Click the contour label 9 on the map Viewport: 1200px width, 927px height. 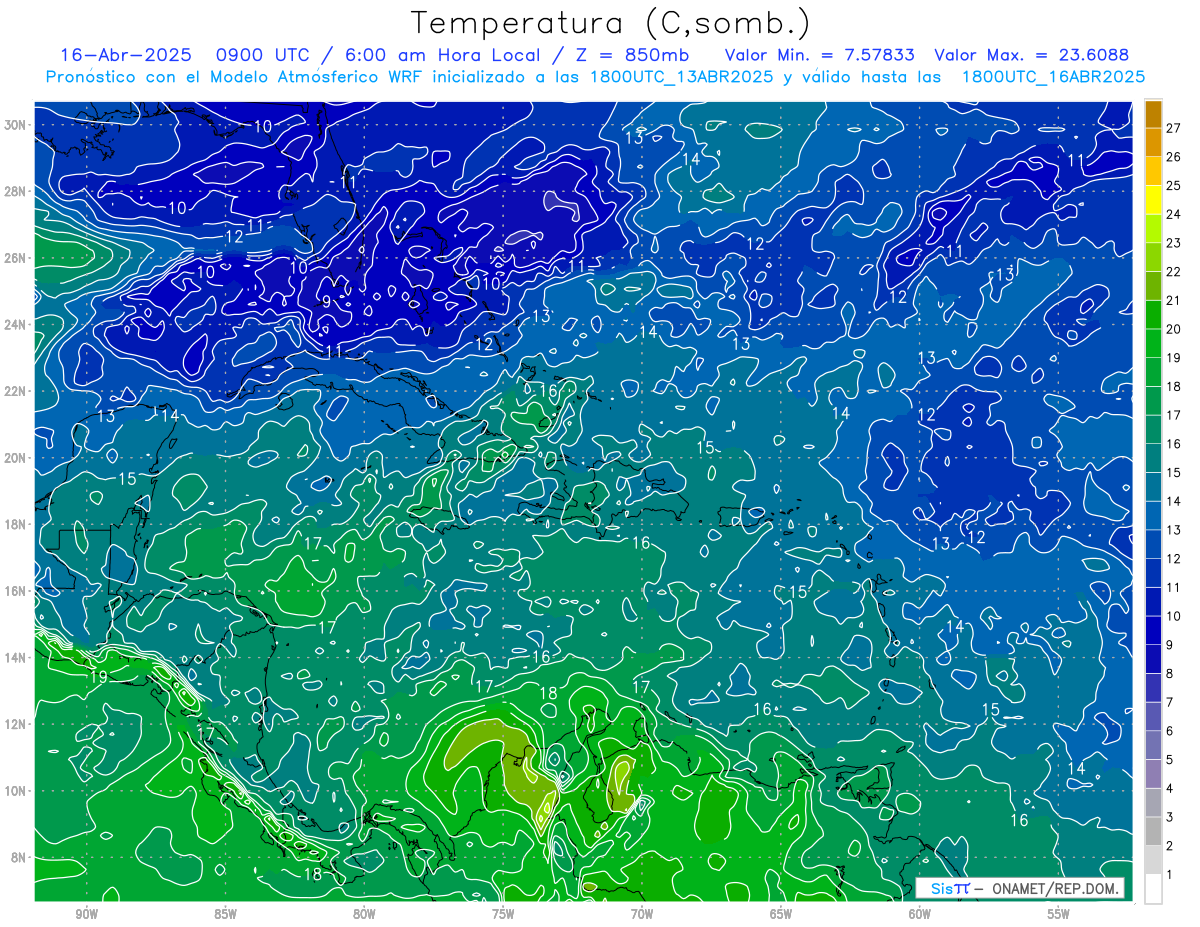pos(326,301)
